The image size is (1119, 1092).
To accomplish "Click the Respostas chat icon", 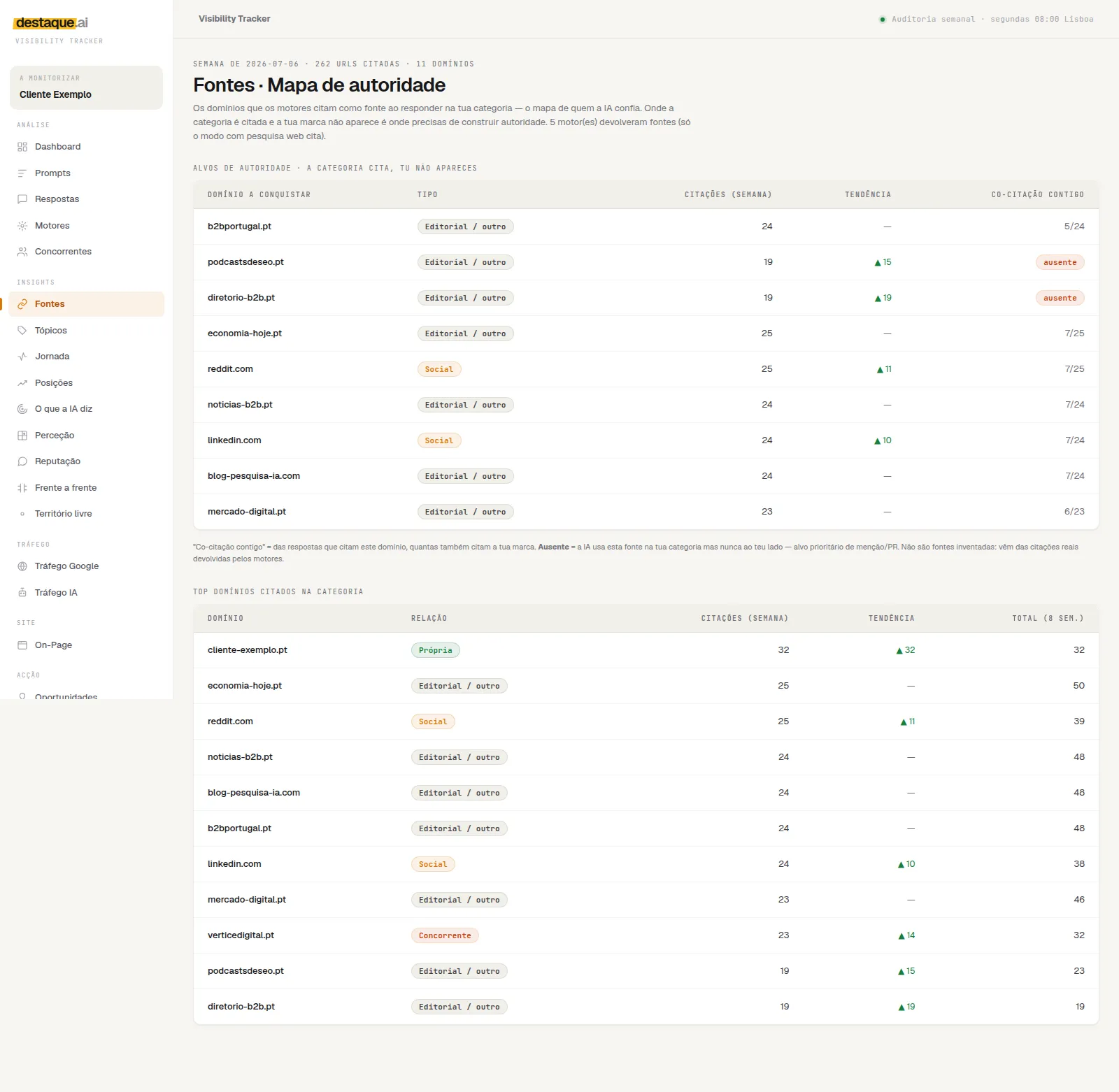I will click(x=22, y=199).
